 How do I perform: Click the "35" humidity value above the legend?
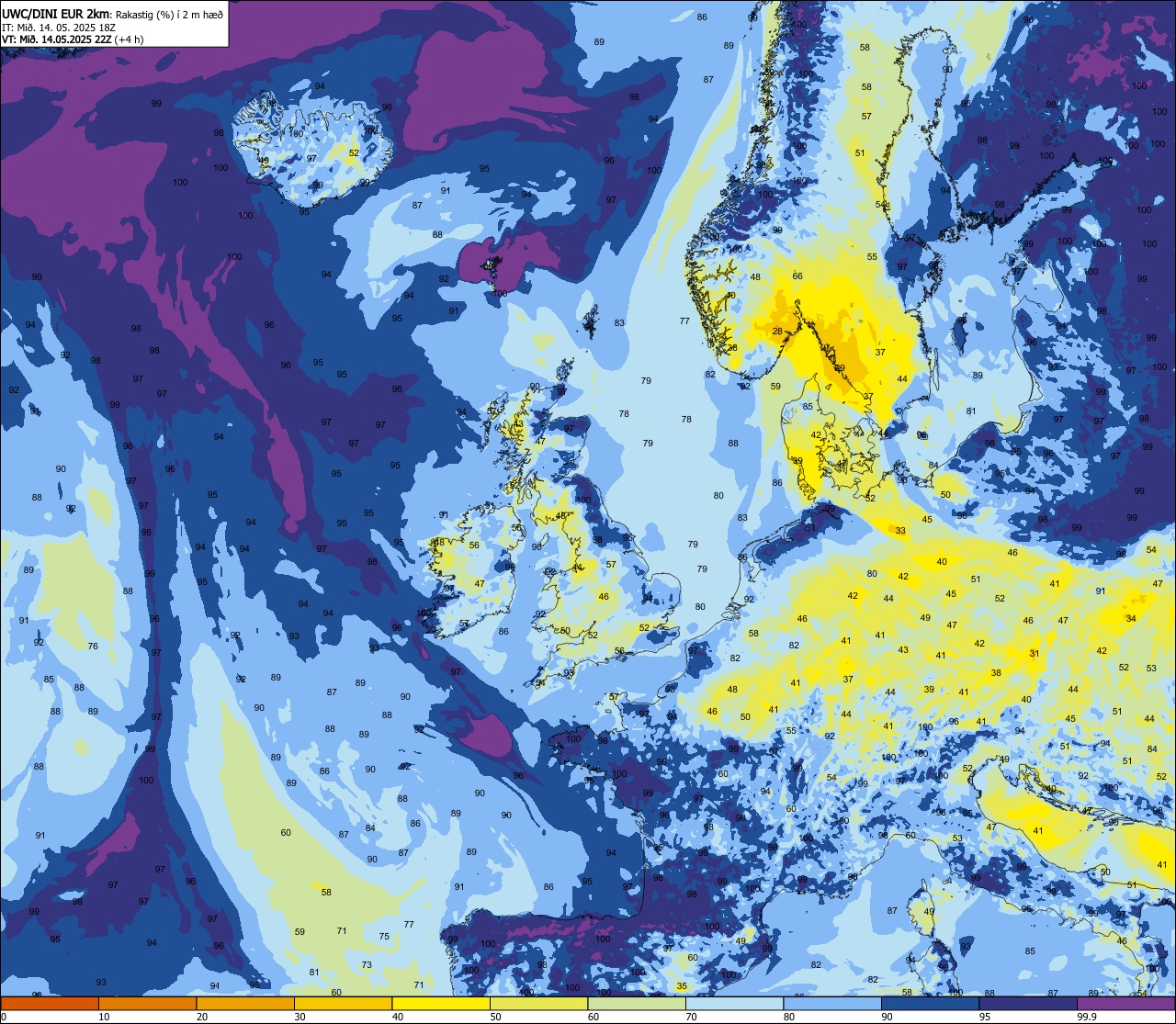[x=681, y=986]
